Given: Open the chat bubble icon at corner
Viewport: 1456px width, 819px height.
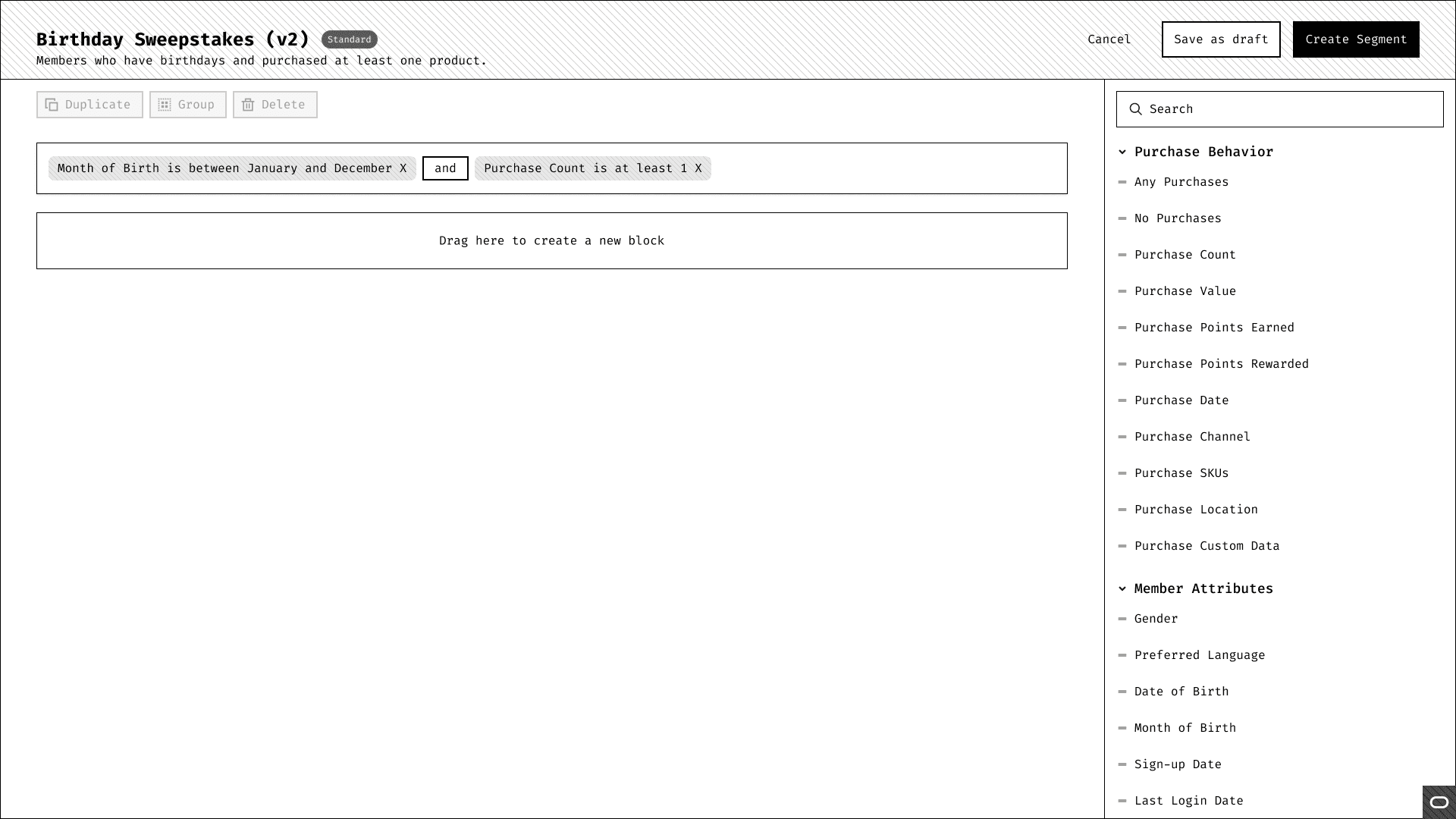Looking at the screenshot, I should [x=1439, y=802].
